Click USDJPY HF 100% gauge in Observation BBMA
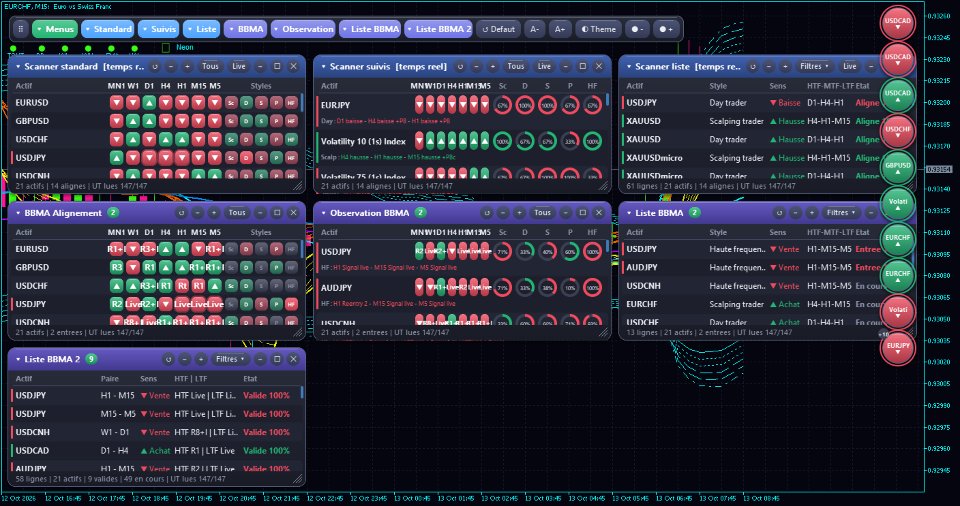The height and width of the screenshot is (506, 960). [x=592, y=252]
